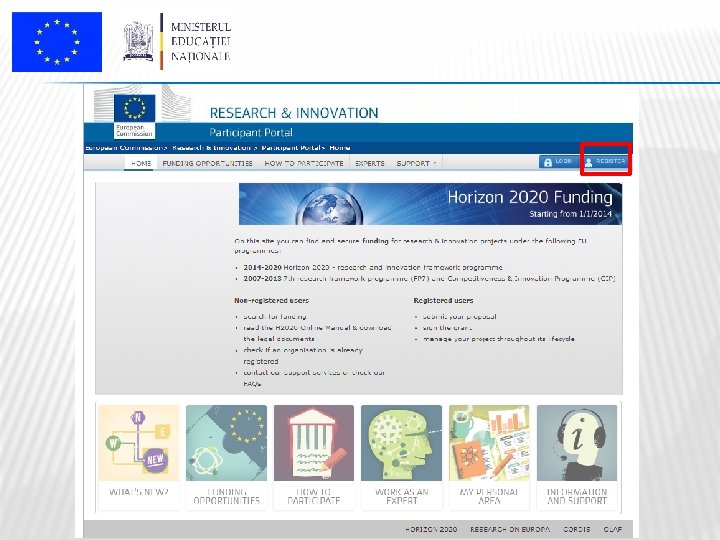This screenshot has width=720, height=540.
Task: Click the My Personal Area caption
Action: tap(489, 496)
